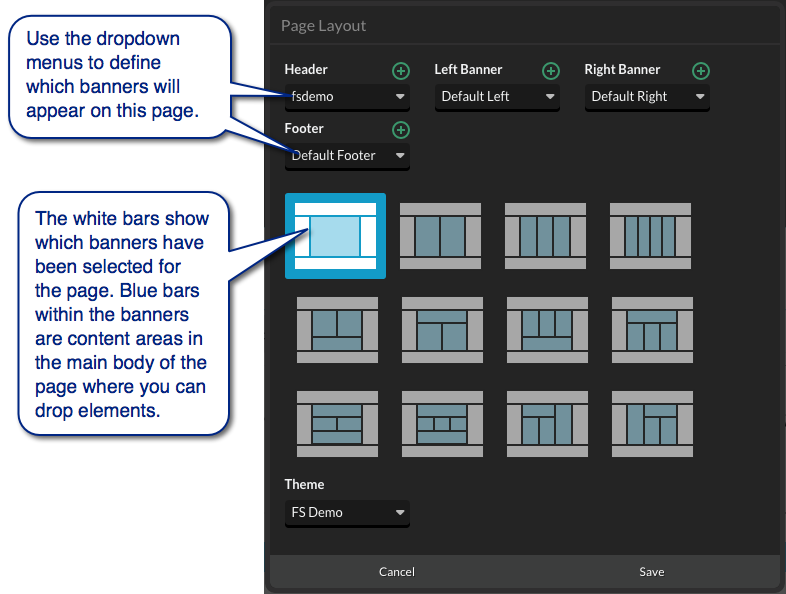The image size is (786, 594).
Task: Select the four equal columns layout
Action: (x=650, y=236)
